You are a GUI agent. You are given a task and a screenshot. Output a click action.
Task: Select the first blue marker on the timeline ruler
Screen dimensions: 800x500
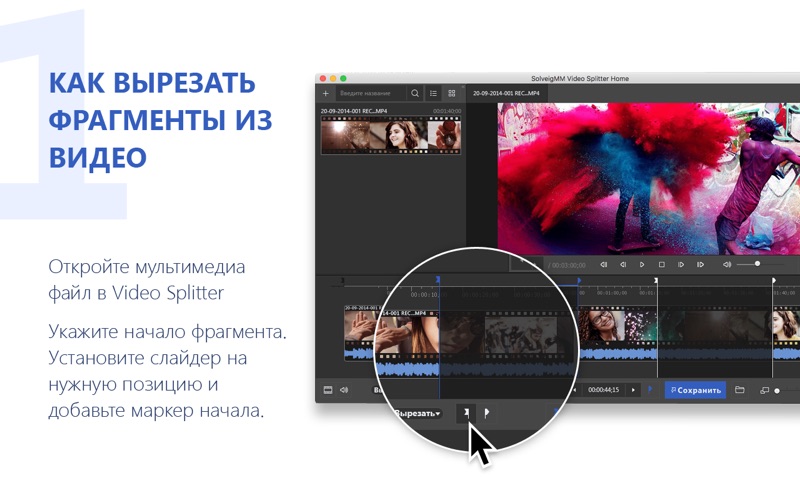pos(438,280)
